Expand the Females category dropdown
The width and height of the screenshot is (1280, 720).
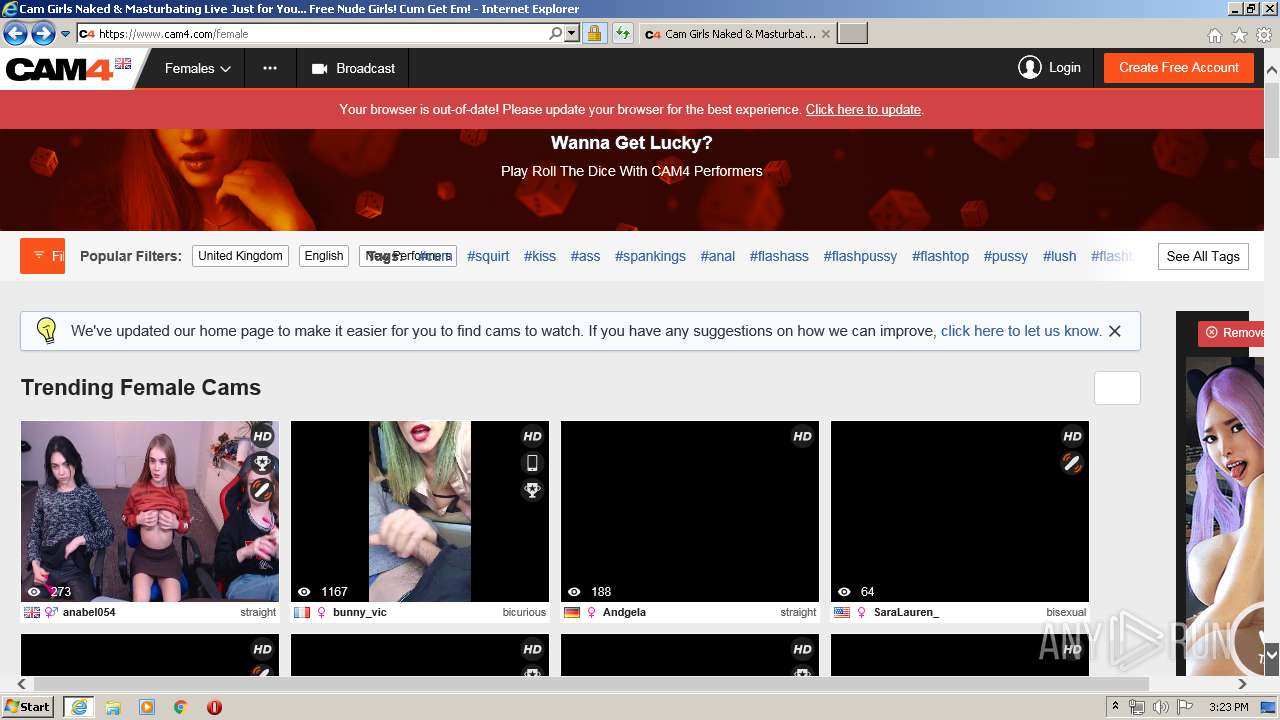pos(198,69)
